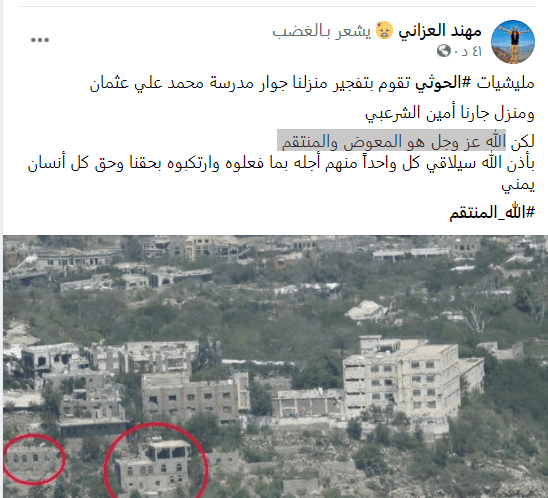
Task: Click the brown building with red columns
Action: click(x=190, y=397)
